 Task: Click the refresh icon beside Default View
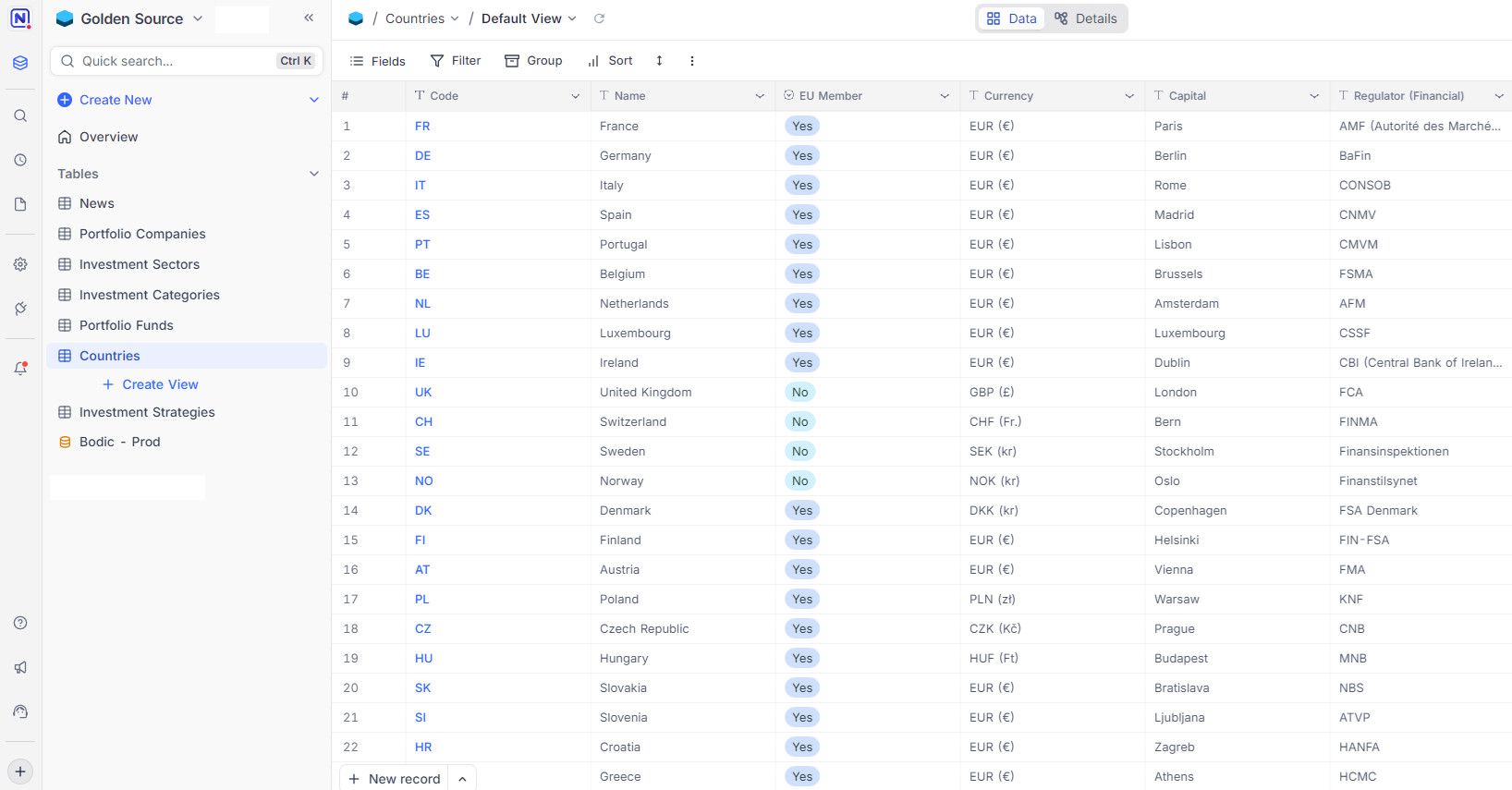coord(599,18)
